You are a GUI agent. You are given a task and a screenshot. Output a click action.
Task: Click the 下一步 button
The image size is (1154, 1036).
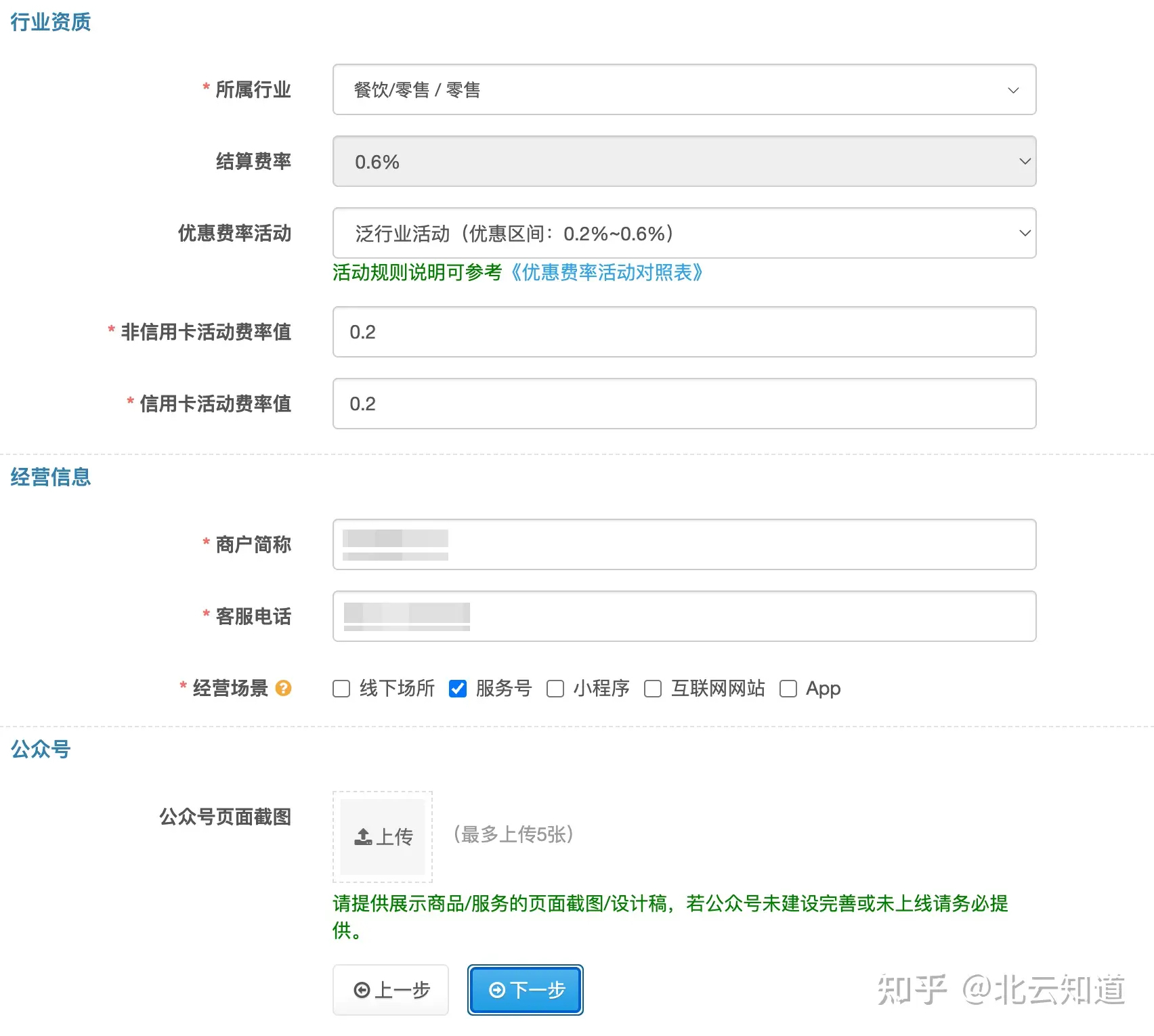[526, 990]
